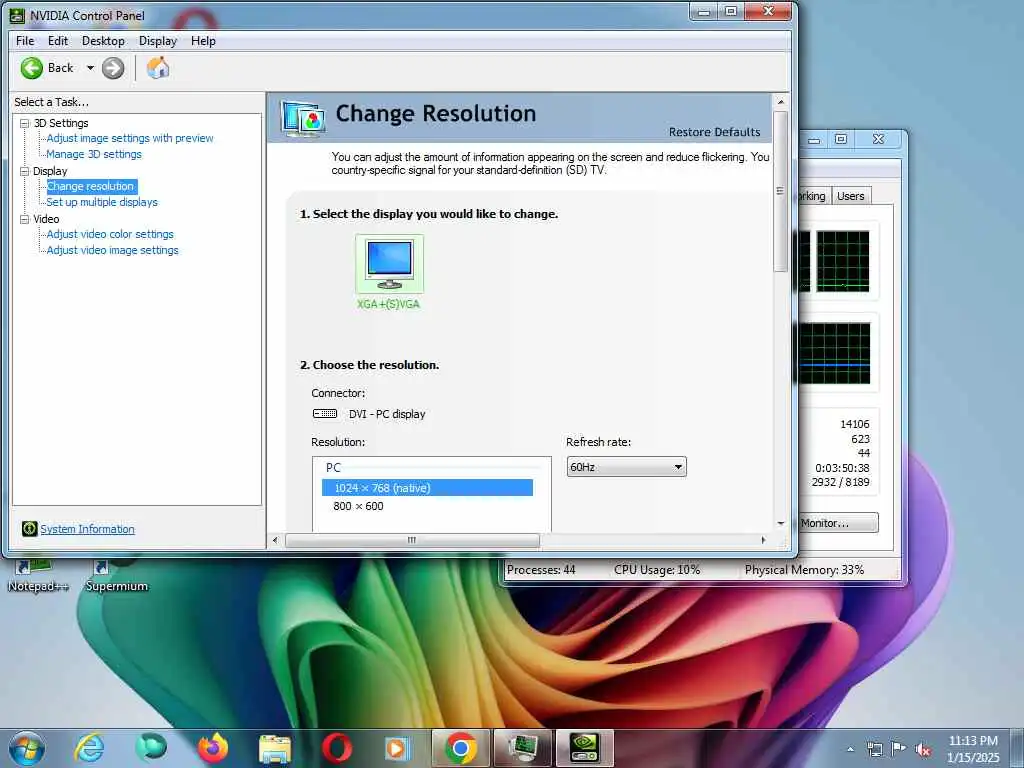Click the Windows Start button
The image size is (1024, 768).
26,748
